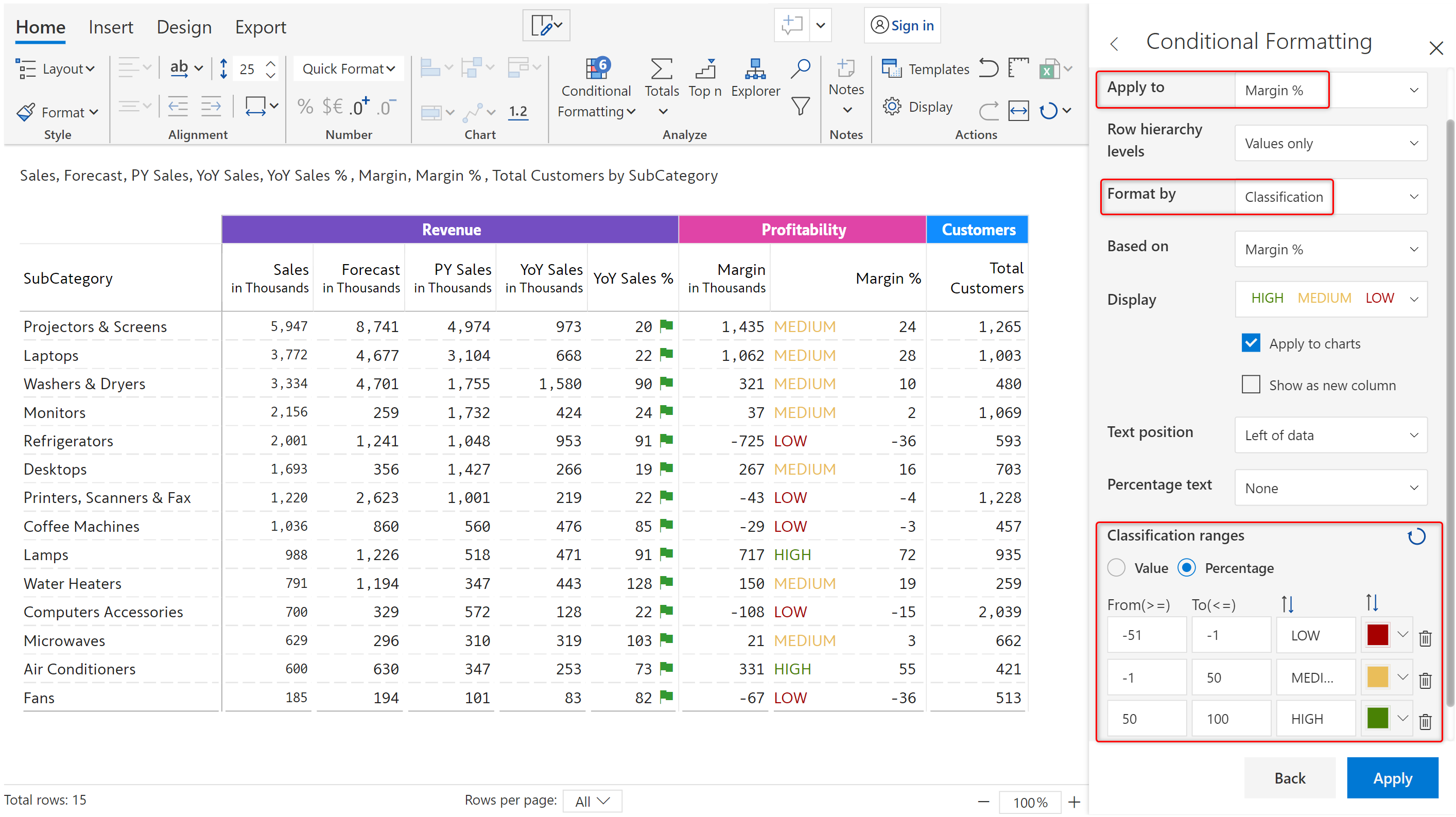Click the green HIGH color swatch

pos(1377,719)
